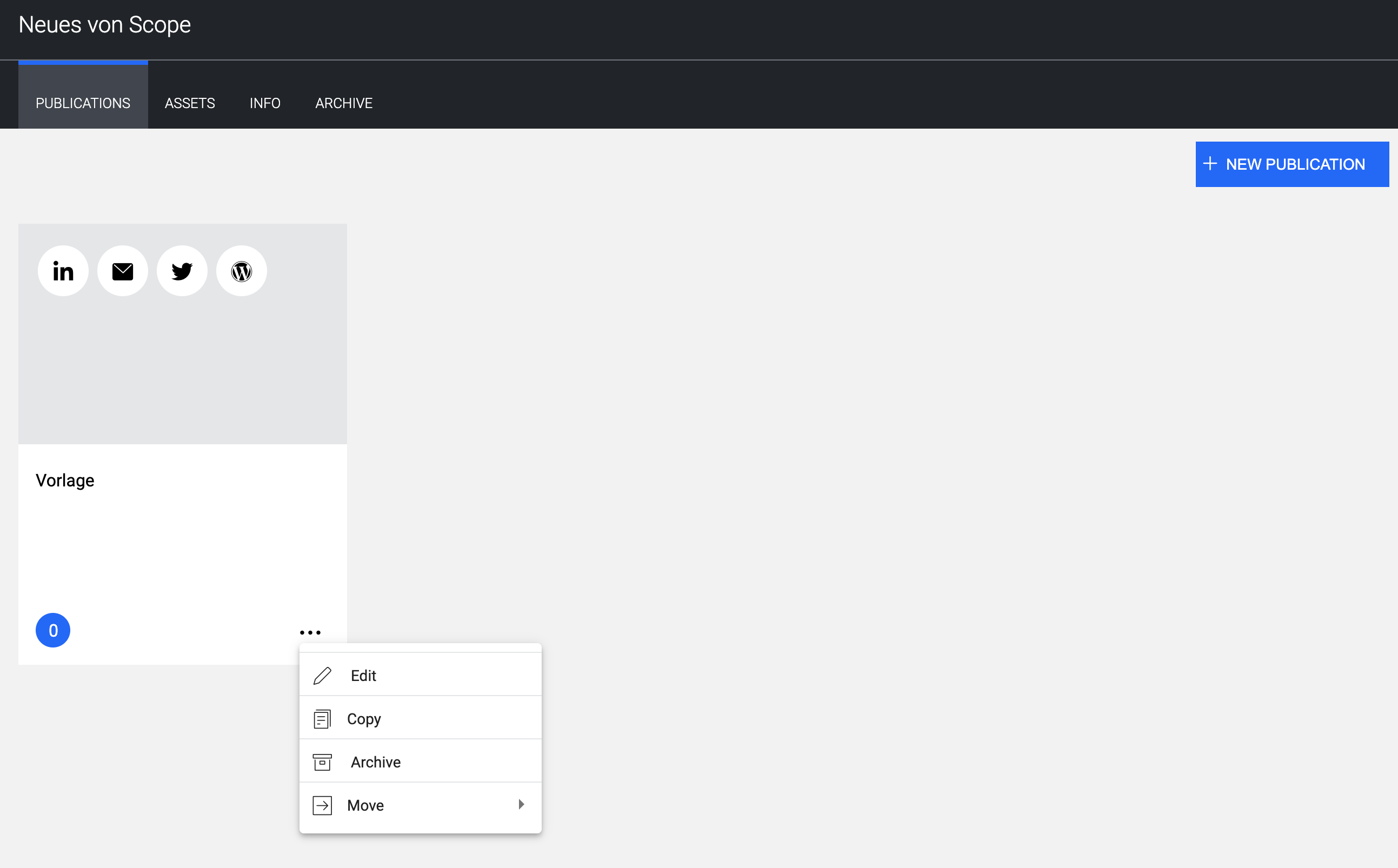Click the LinkedIn channel icon

pyautogui.click(x=63, y=271)
